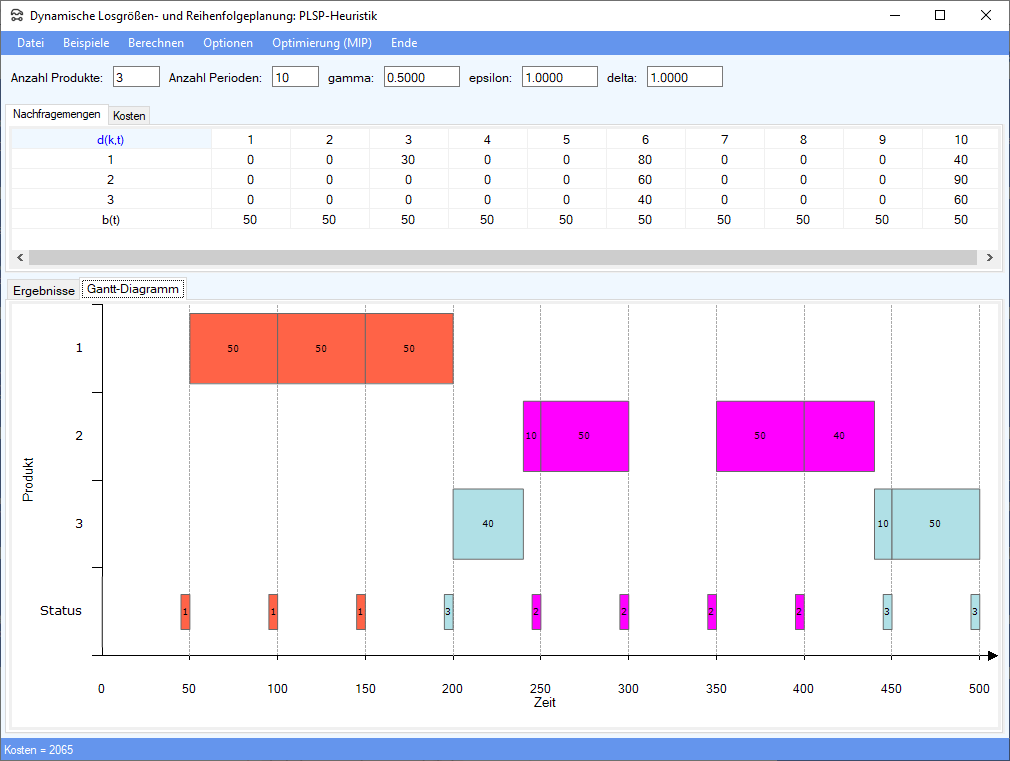
Task: Click the Anzahl Perioden text box
Action: click(x=295, y=77)
